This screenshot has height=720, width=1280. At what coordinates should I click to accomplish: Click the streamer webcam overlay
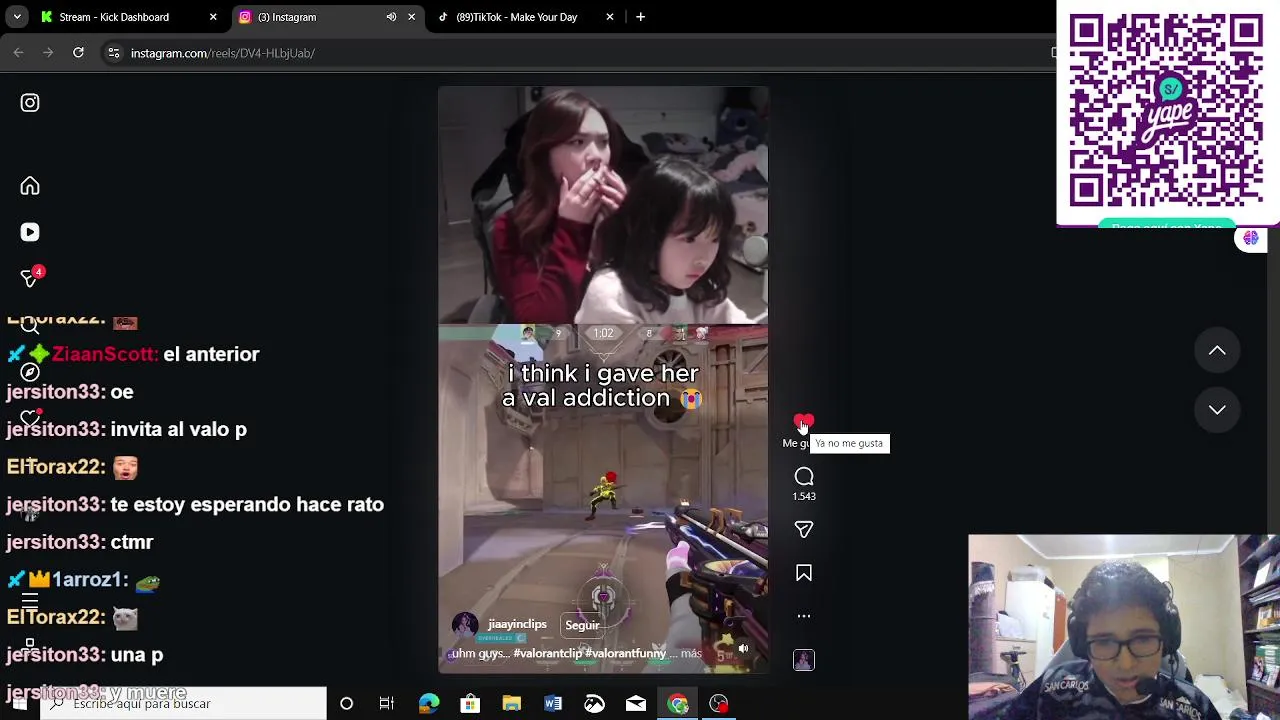click(x=1124, y=627)
